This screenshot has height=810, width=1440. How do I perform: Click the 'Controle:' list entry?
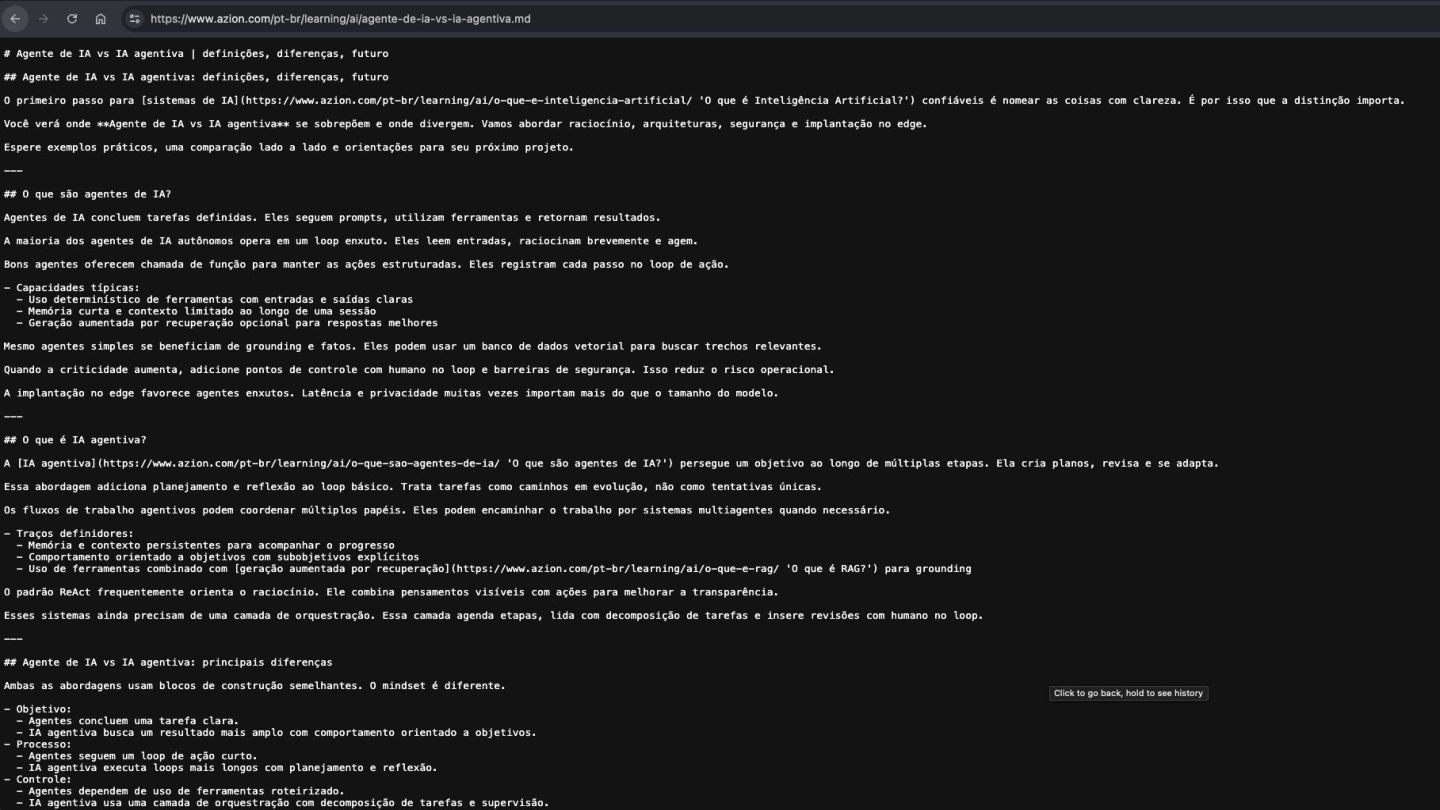[38, 779]
